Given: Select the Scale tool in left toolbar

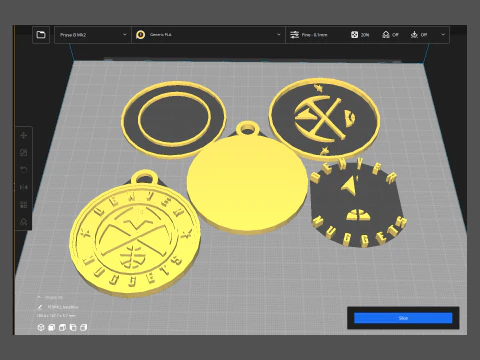Looking at the screenshot, I should pyautogui.click(x=24, y=153).
